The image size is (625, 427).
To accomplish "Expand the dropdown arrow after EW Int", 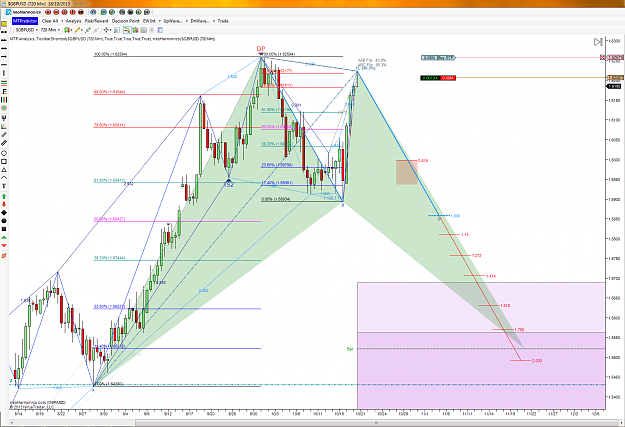I will point(159,21).
